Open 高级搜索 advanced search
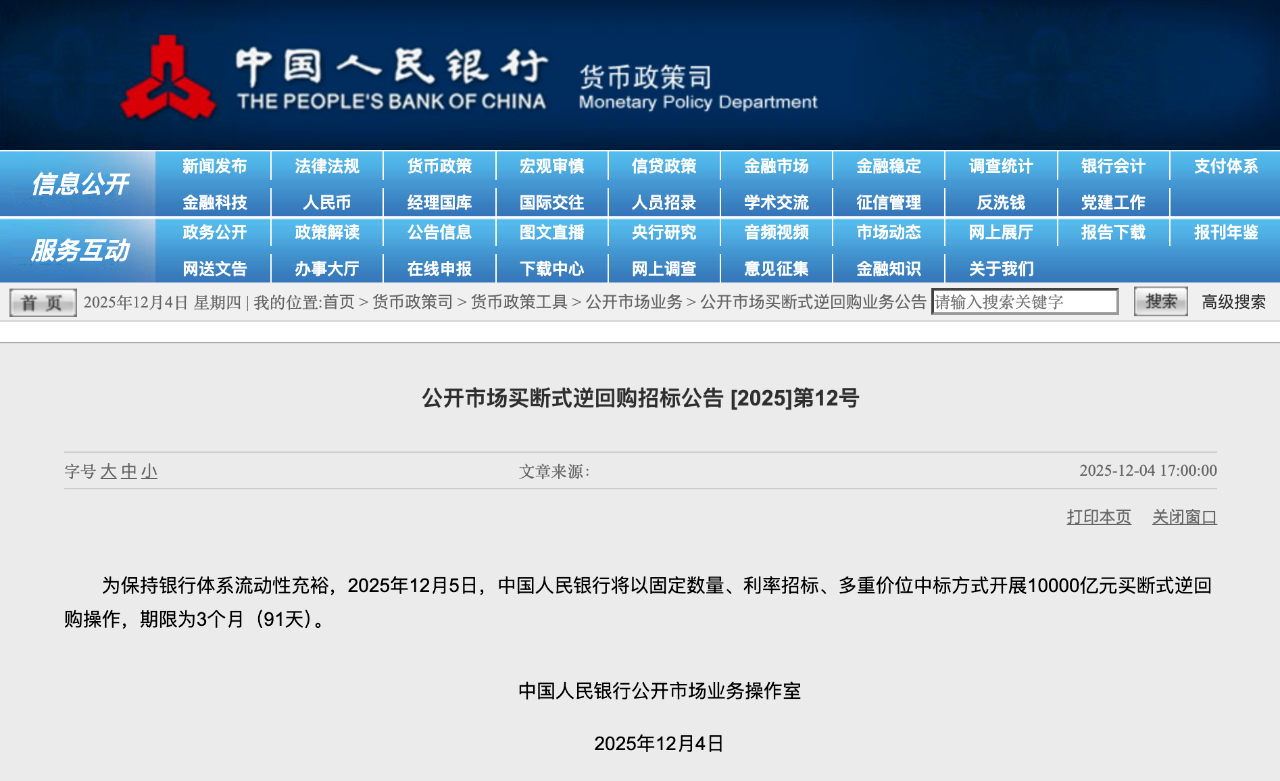1280x781 pixels. [1232, 301]
